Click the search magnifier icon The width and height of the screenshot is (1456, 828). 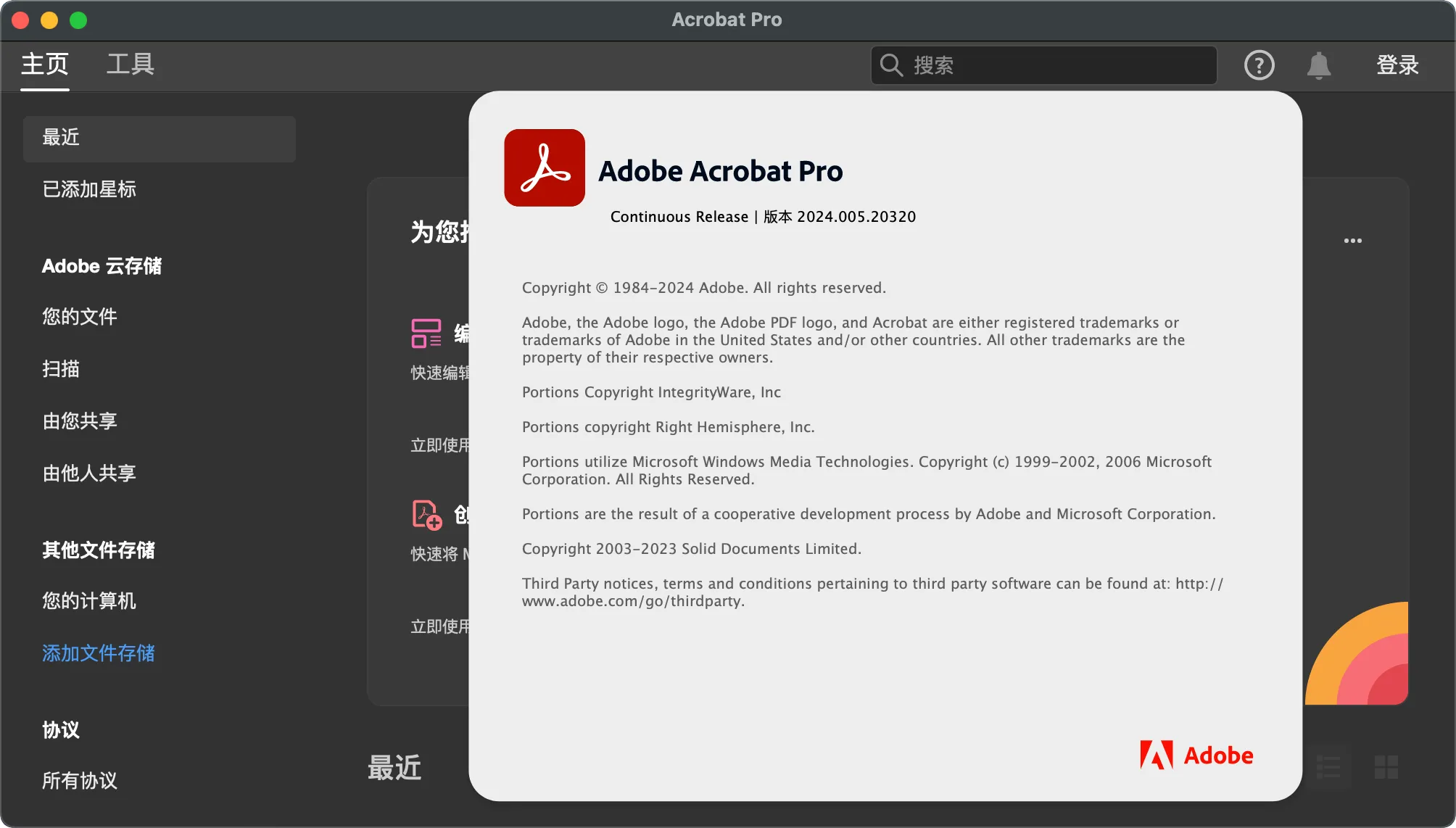point(891,65)
